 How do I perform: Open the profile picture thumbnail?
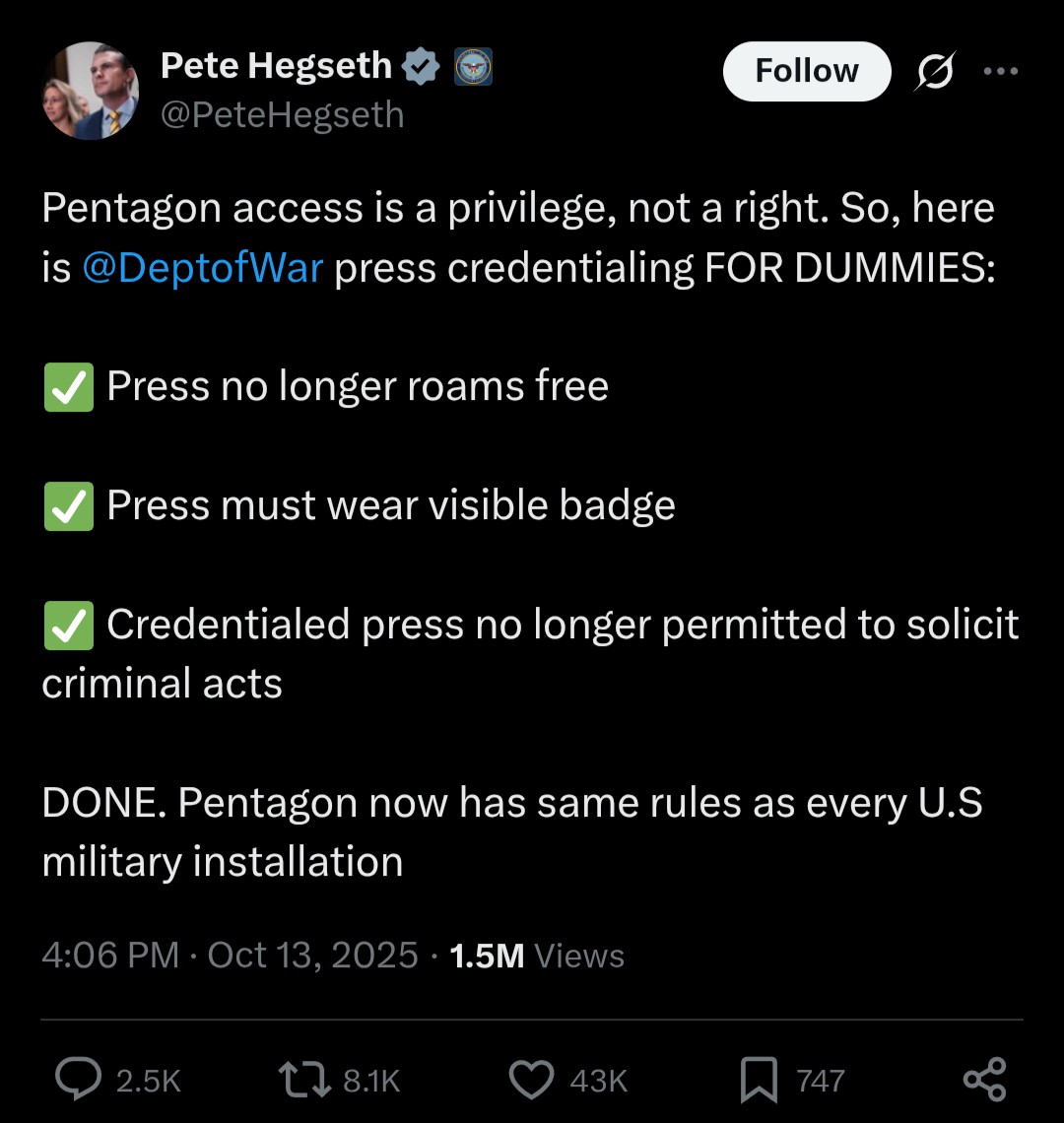click(x=90, y=91)
